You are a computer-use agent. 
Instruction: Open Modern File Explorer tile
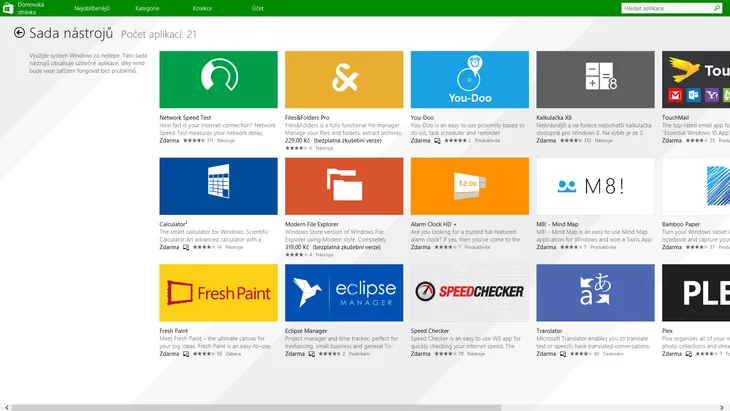click(x=344, y=186)
